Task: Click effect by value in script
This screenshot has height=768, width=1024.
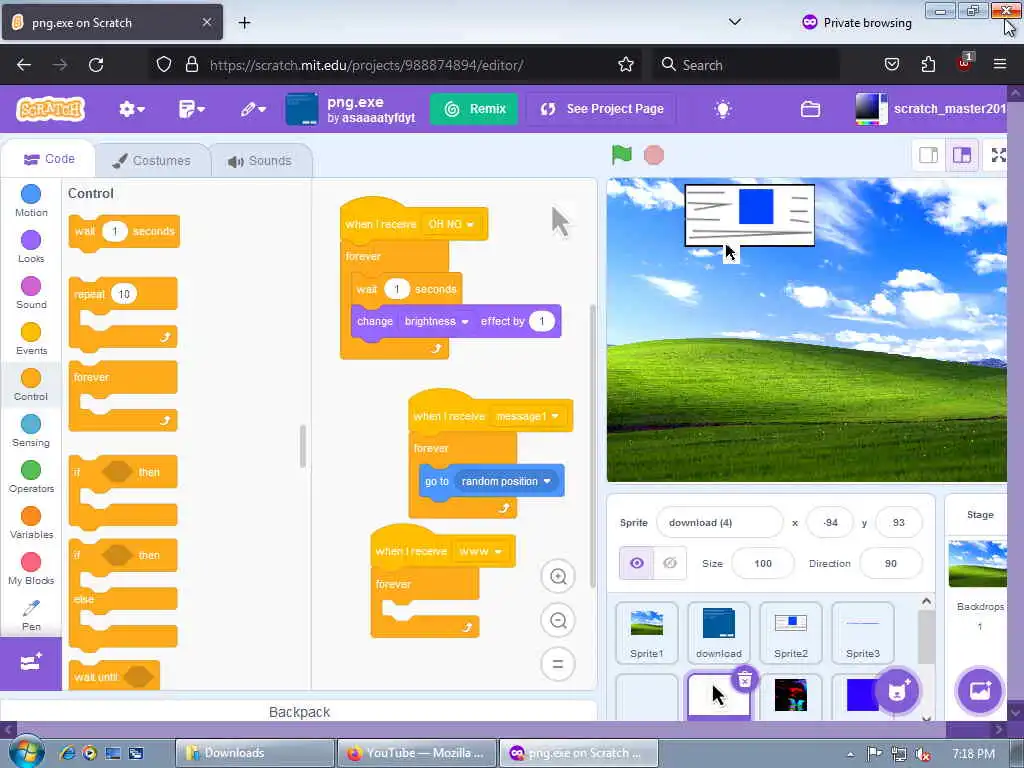Action: click(x=541, y=321)
